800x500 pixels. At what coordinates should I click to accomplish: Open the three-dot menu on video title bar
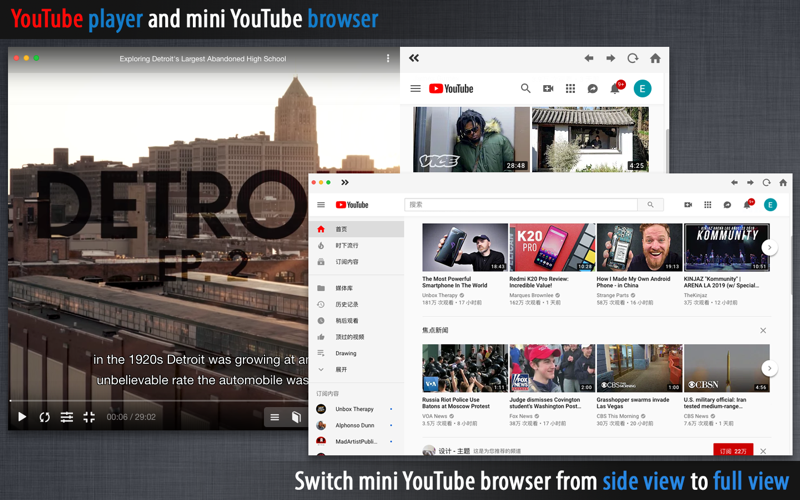point(388,59)
